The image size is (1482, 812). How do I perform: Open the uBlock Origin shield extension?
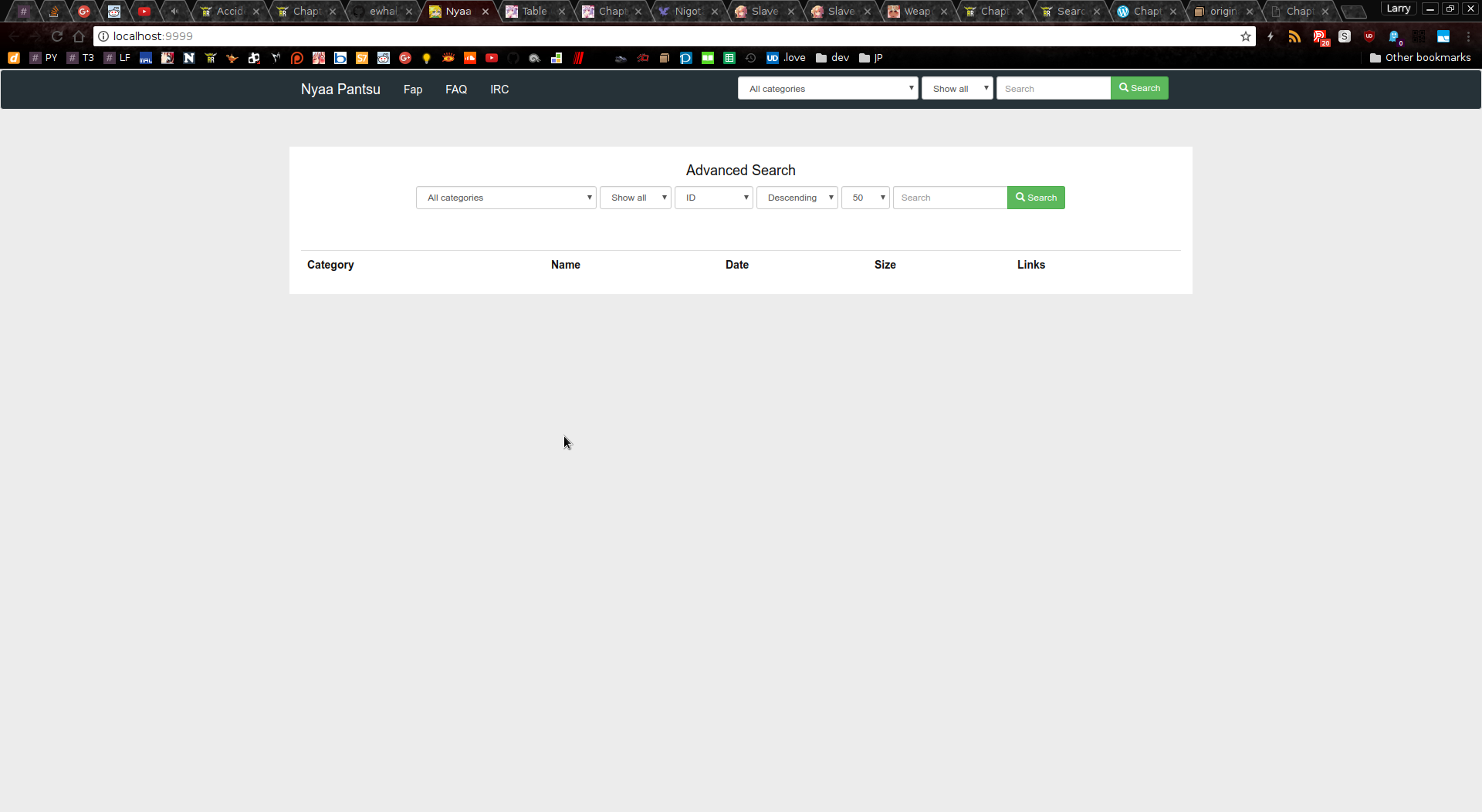point(1369,36)
